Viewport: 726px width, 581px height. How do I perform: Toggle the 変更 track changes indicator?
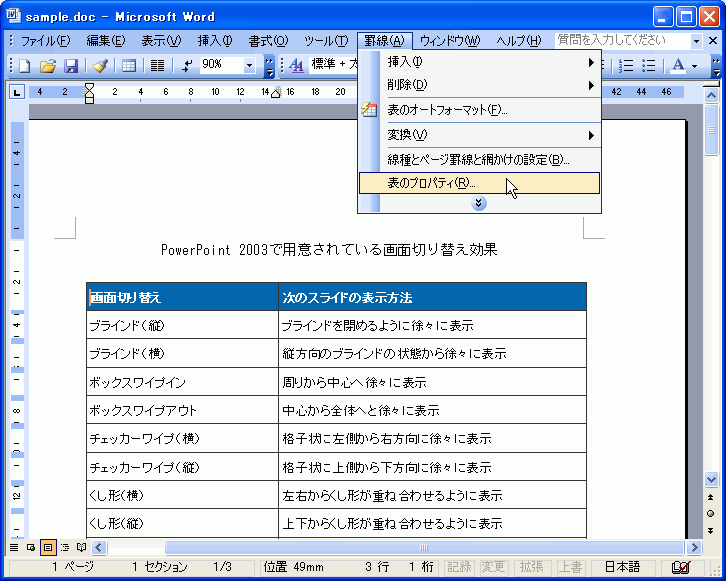click(x=493, y=567)
